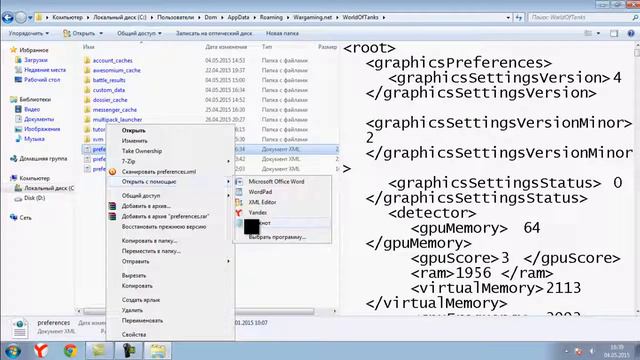
Task: Open the recent locations dropdown arrow
Action: pos(30,18)
